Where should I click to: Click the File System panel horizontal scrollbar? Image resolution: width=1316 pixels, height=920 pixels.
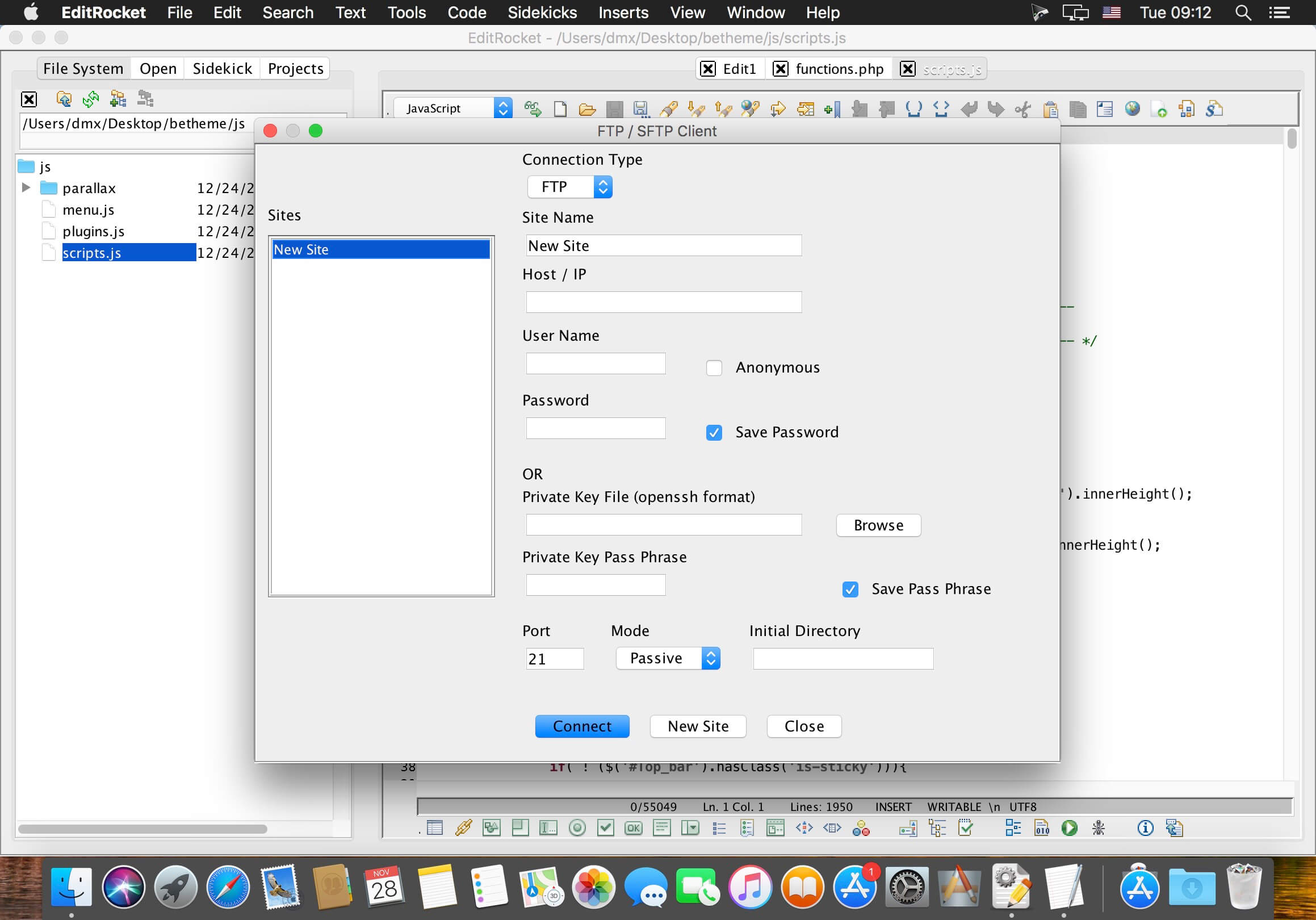pos(142,829)
